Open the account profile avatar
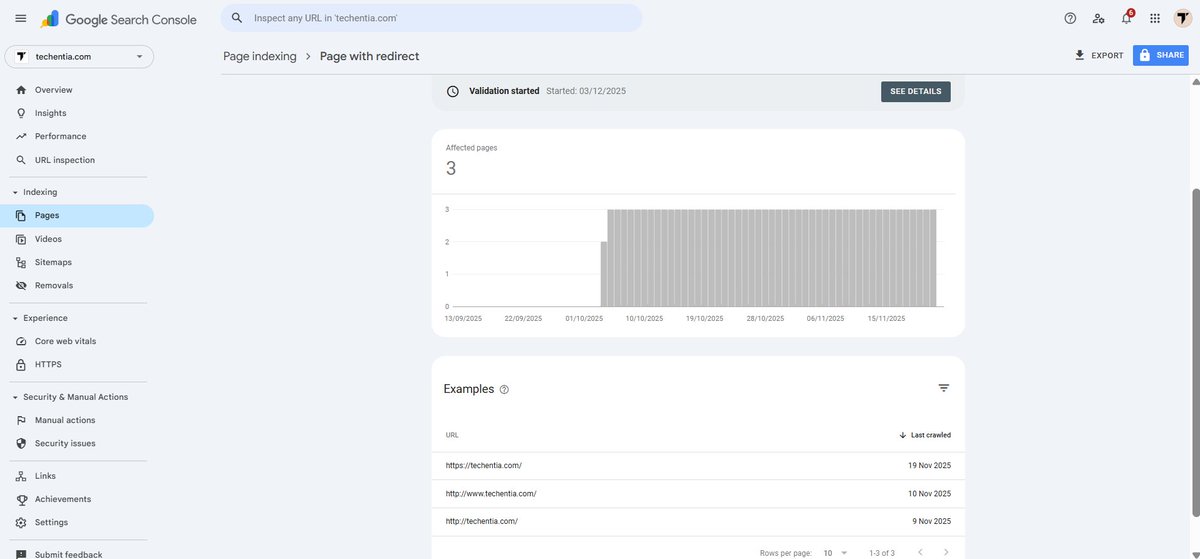 pos(1183,18)
